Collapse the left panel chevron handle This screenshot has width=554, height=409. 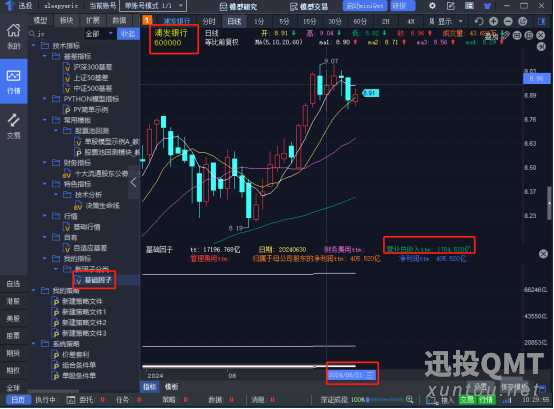tap(134, 183)
